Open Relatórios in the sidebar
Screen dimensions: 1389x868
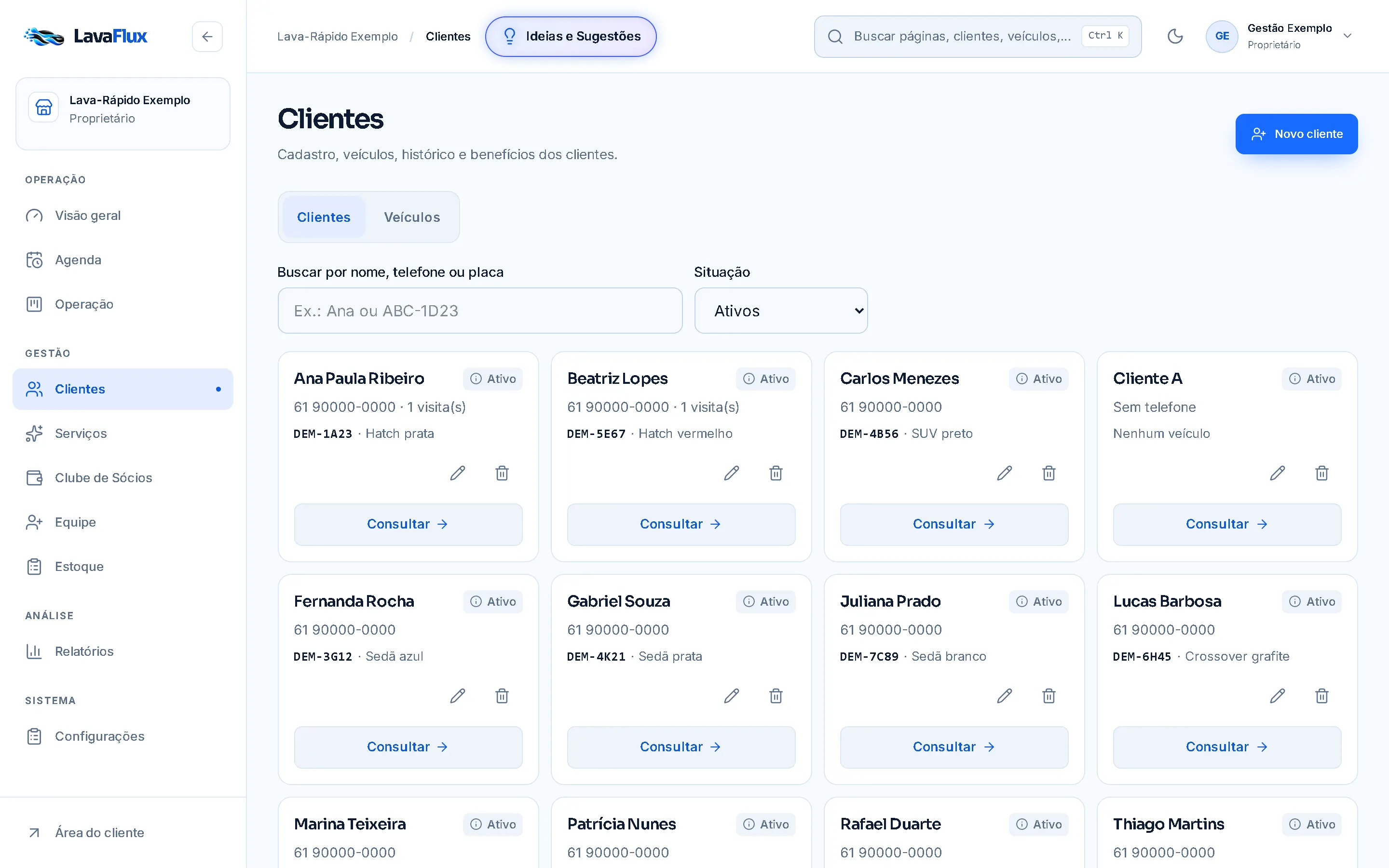click(x=123, y=651)
